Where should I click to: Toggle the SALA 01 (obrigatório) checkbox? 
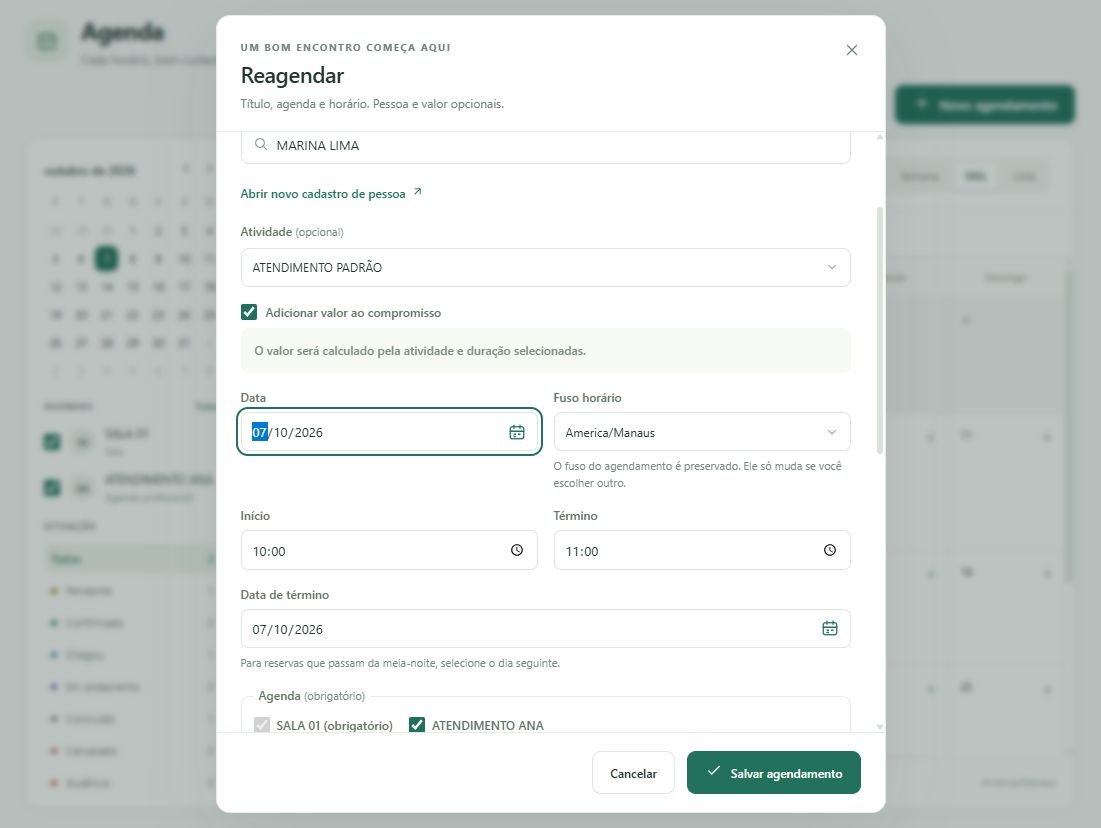(262, 725)
